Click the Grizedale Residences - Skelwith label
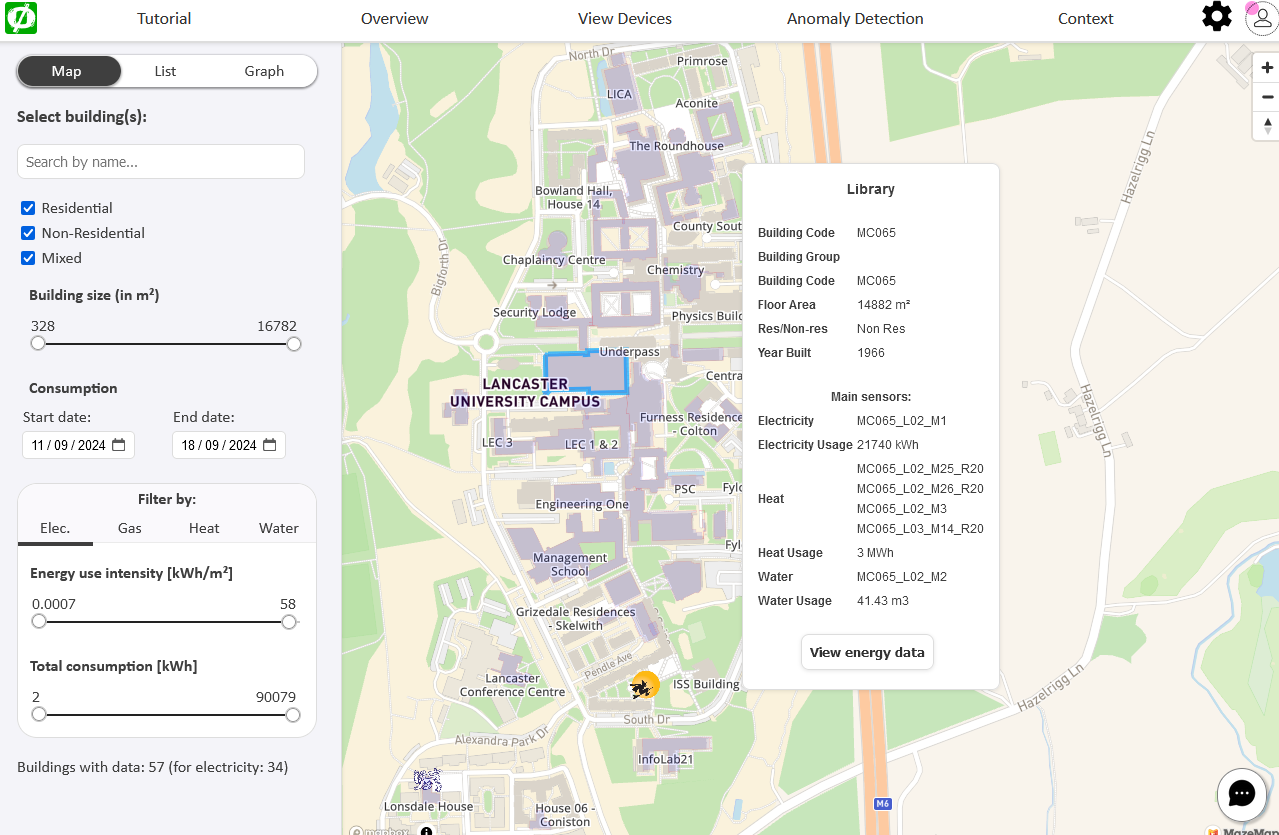Screen dimensions: 1279x835 [x=576, y=618]
